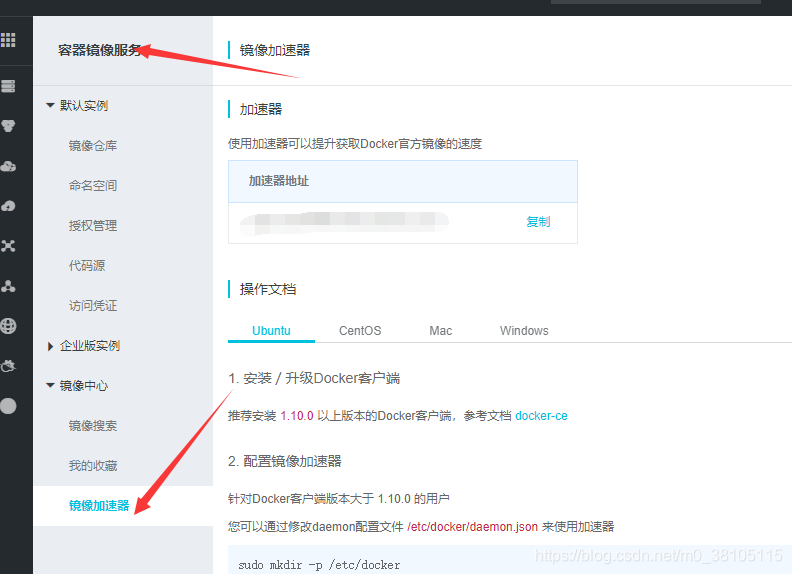This screenshot has width=792, height=574.
Task: Click the cloud lightning icon in sidebar
Action: click(8, 206)
